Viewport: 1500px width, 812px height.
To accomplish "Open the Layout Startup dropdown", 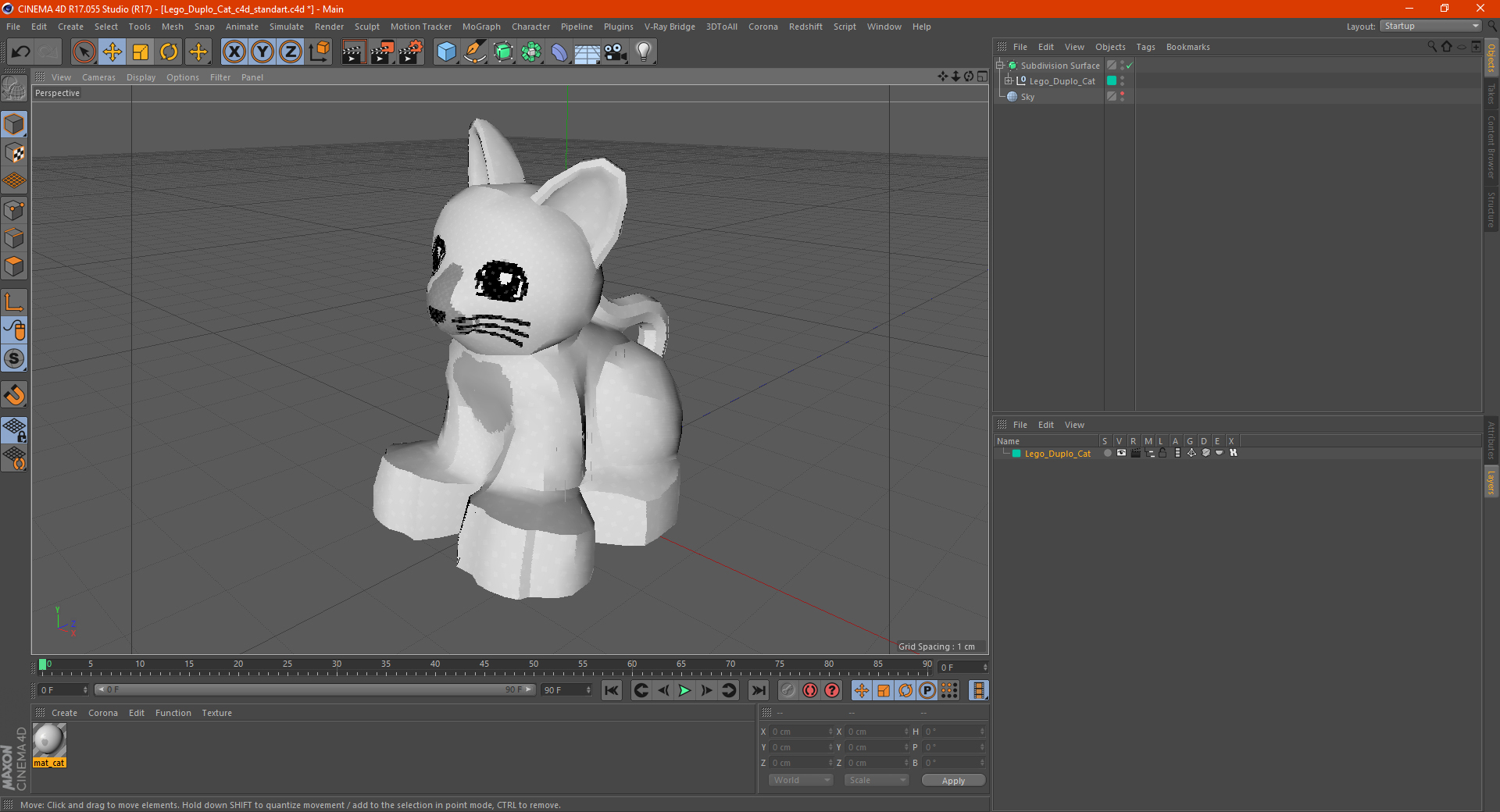I will point(1430,26).
